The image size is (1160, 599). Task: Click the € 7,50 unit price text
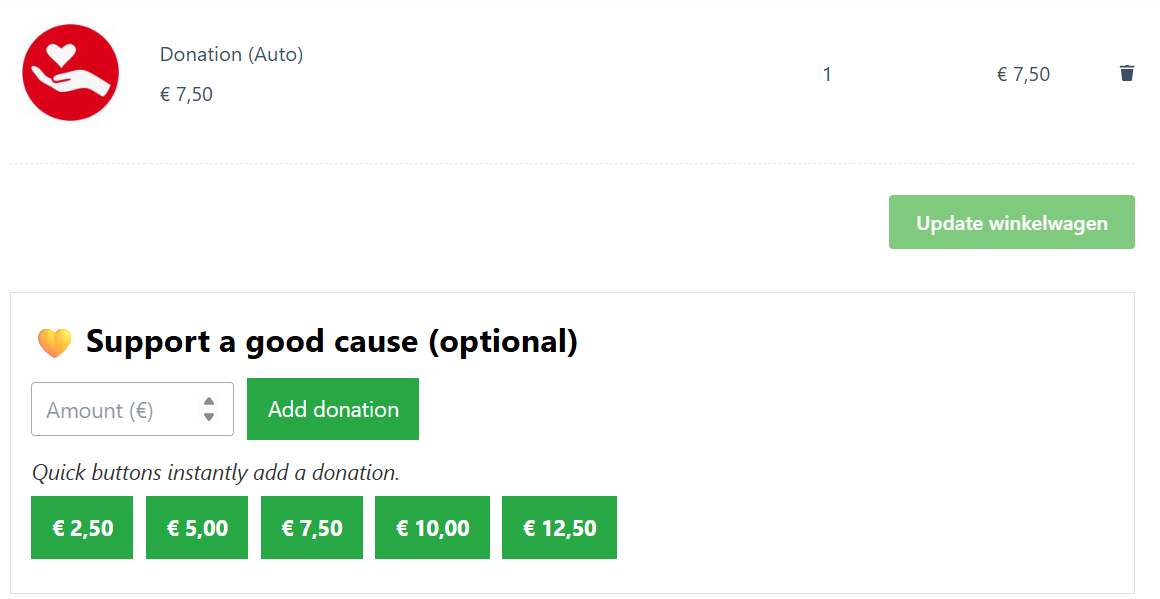pyautogui.click(x=187, y=94)
